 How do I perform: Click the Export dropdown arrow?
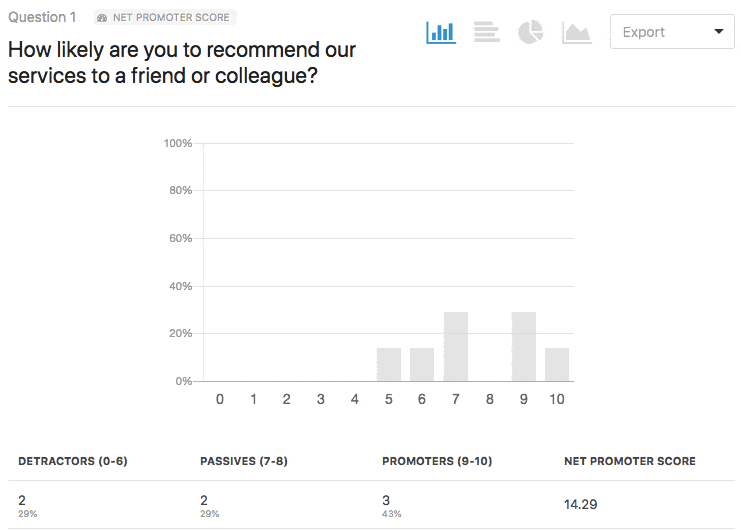pyautogui.click(x=719, y=32)
